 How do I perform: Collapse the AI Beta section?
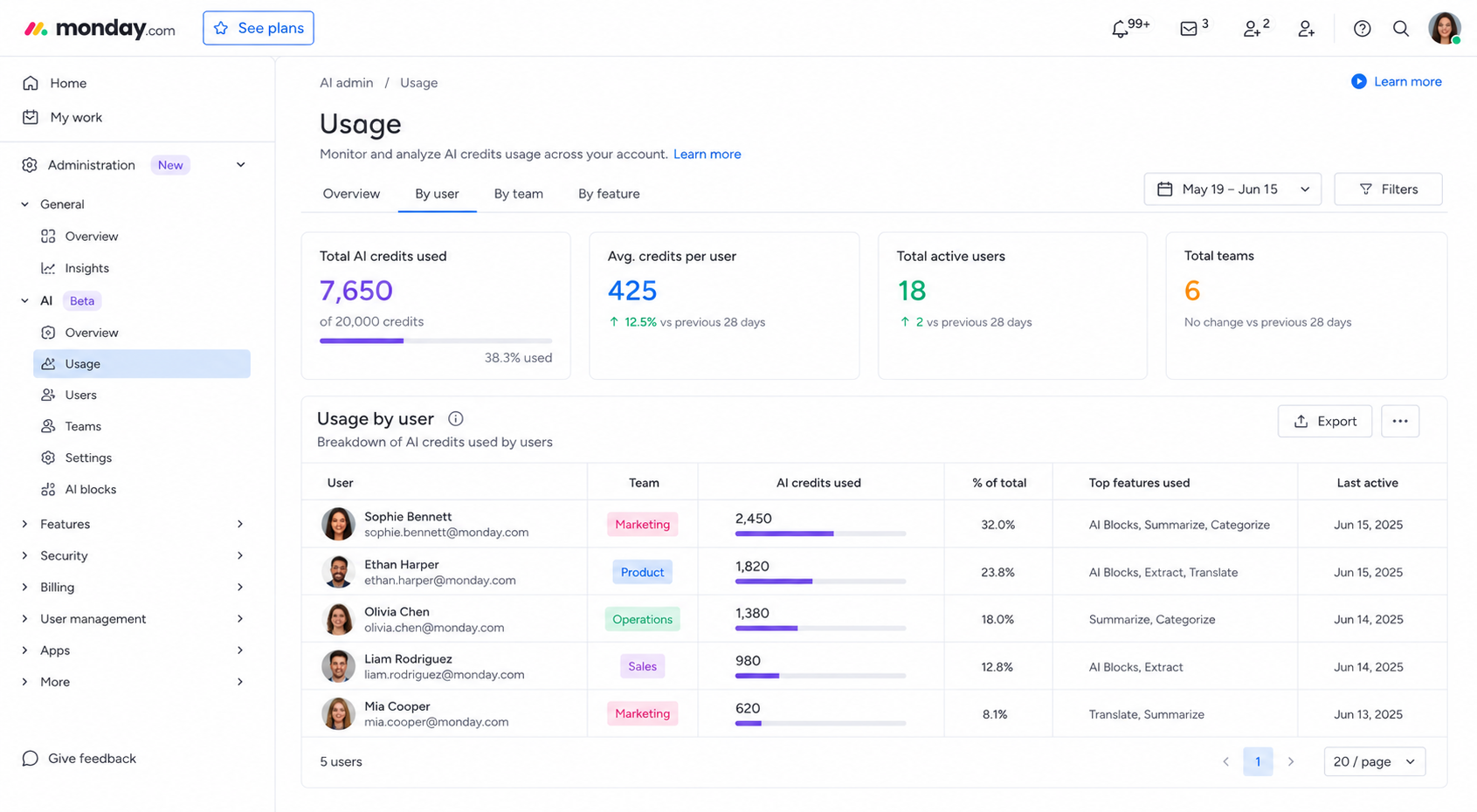click(24, 300)
